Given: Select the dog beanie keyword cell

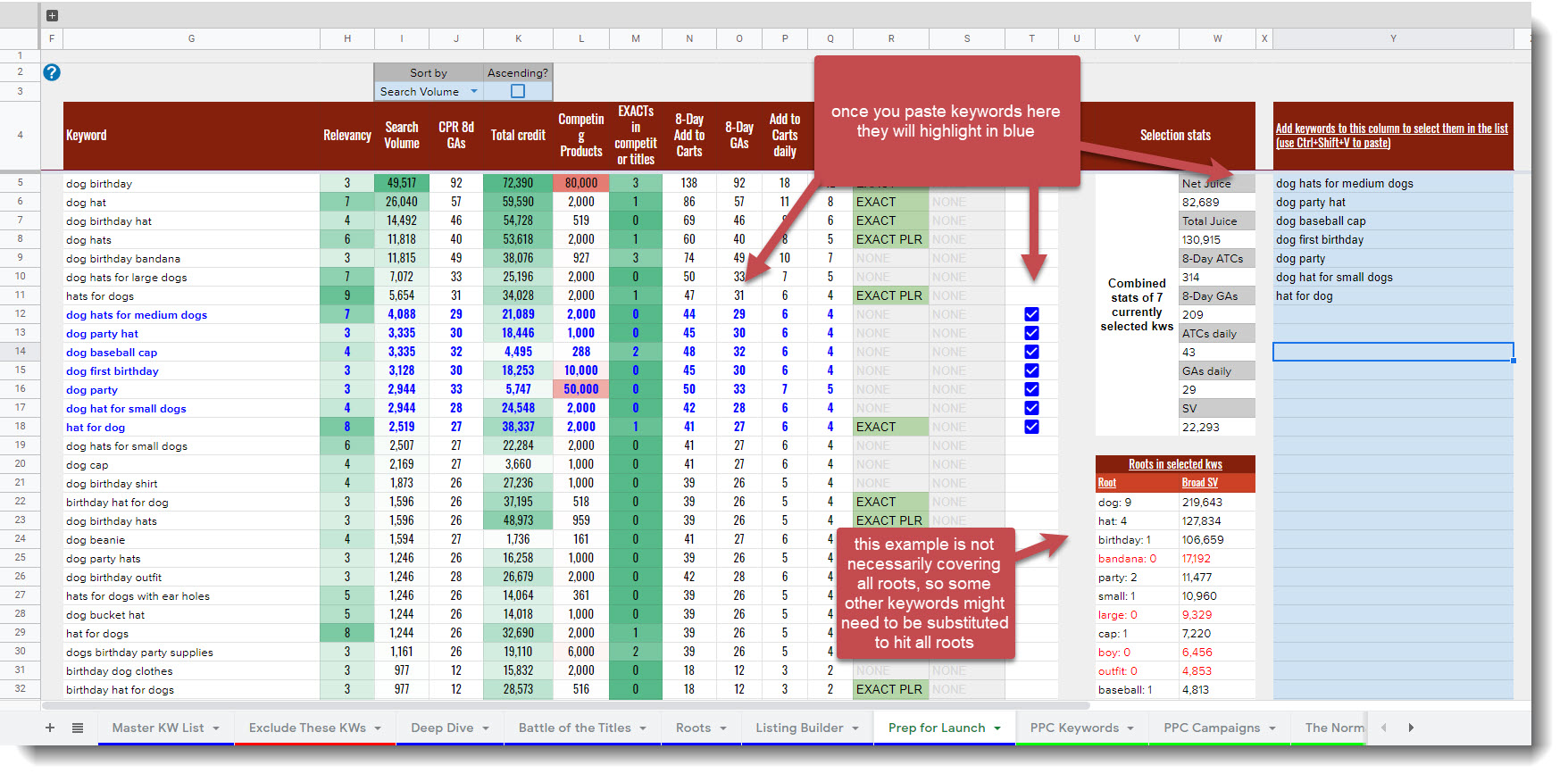Looking at the screenshot, I should click(x=191, y=539).
